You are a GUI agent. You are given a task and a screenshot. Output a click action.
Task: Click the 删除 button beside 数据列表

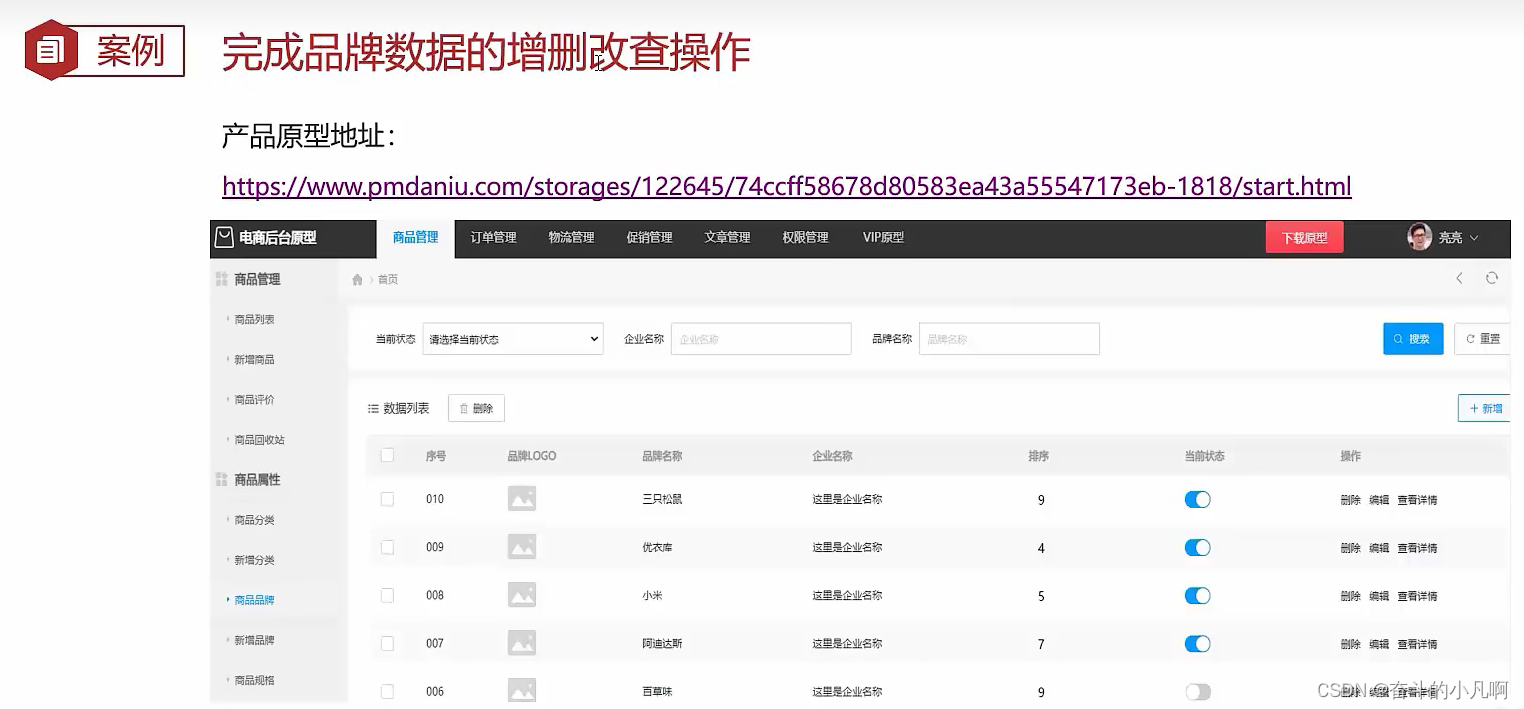coord(476,408)
